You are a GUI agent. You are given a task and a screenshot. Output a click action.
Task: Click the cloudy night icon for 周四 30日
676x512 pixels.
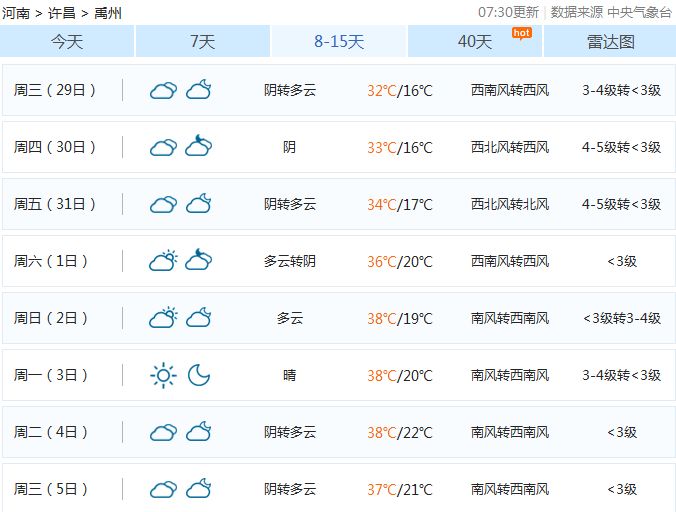(x=198, y=147)
